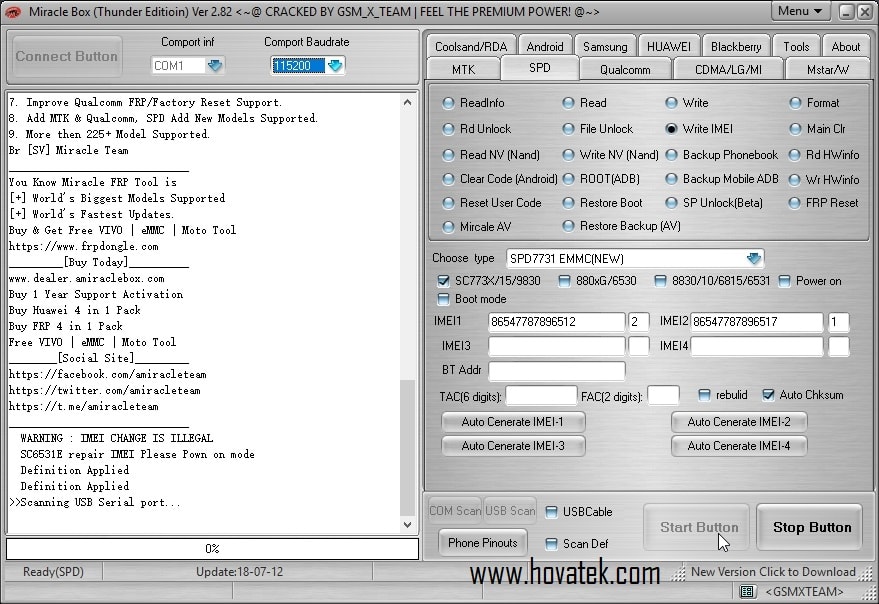Click the Auto Cenerate IMEI-2 button

pyautogui.click(x=739, y=422)
